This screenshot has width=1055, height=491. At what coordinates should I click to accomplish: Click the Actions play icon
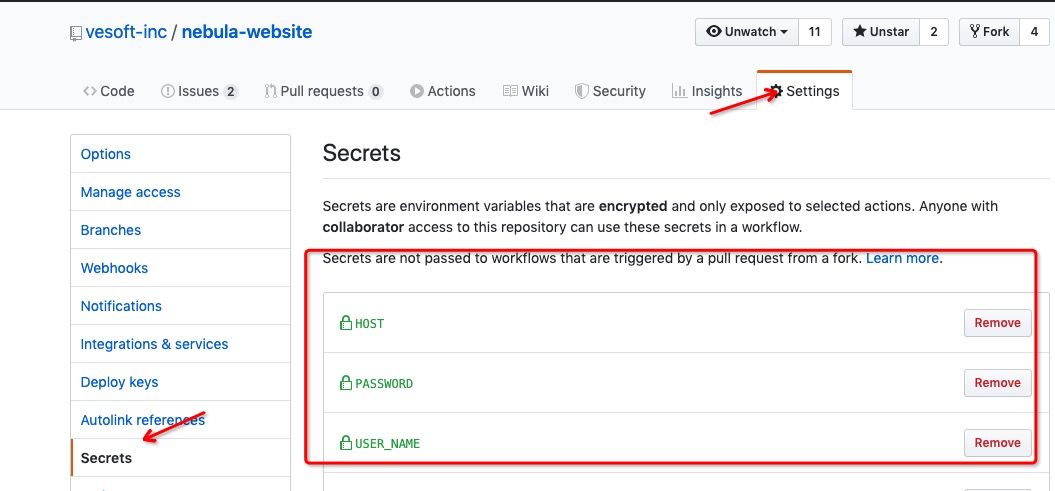pyautogui.click(x=416, y=91)
